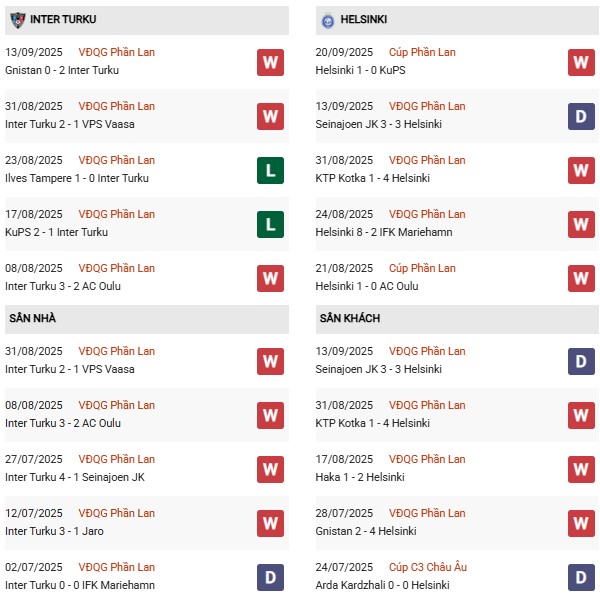Click W badge for Helsinki 1 - 0 KuPS

click(x=581, y=62)
